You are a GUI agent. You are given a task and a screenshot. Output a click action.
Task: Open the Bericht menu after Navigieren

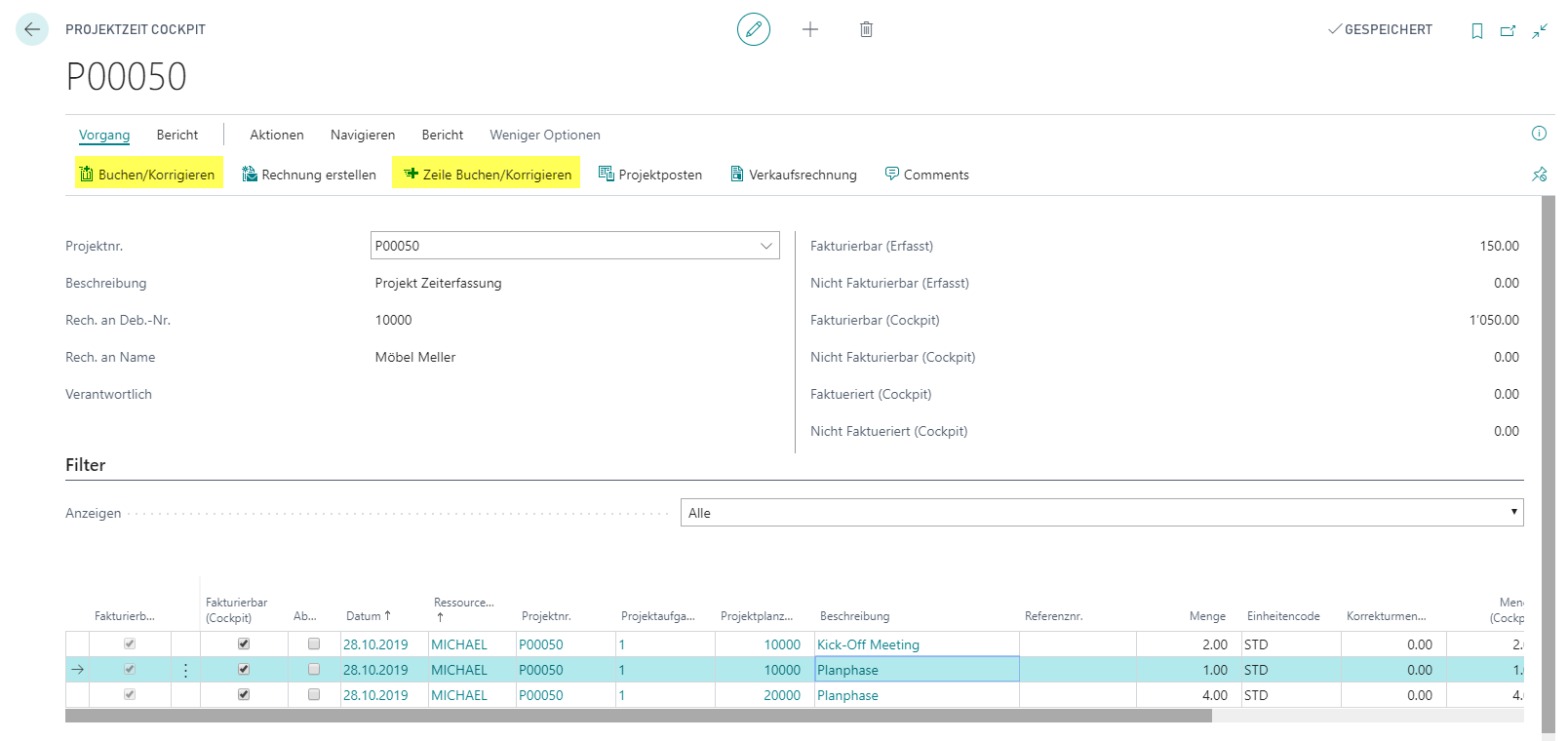[x=443, y=135]
